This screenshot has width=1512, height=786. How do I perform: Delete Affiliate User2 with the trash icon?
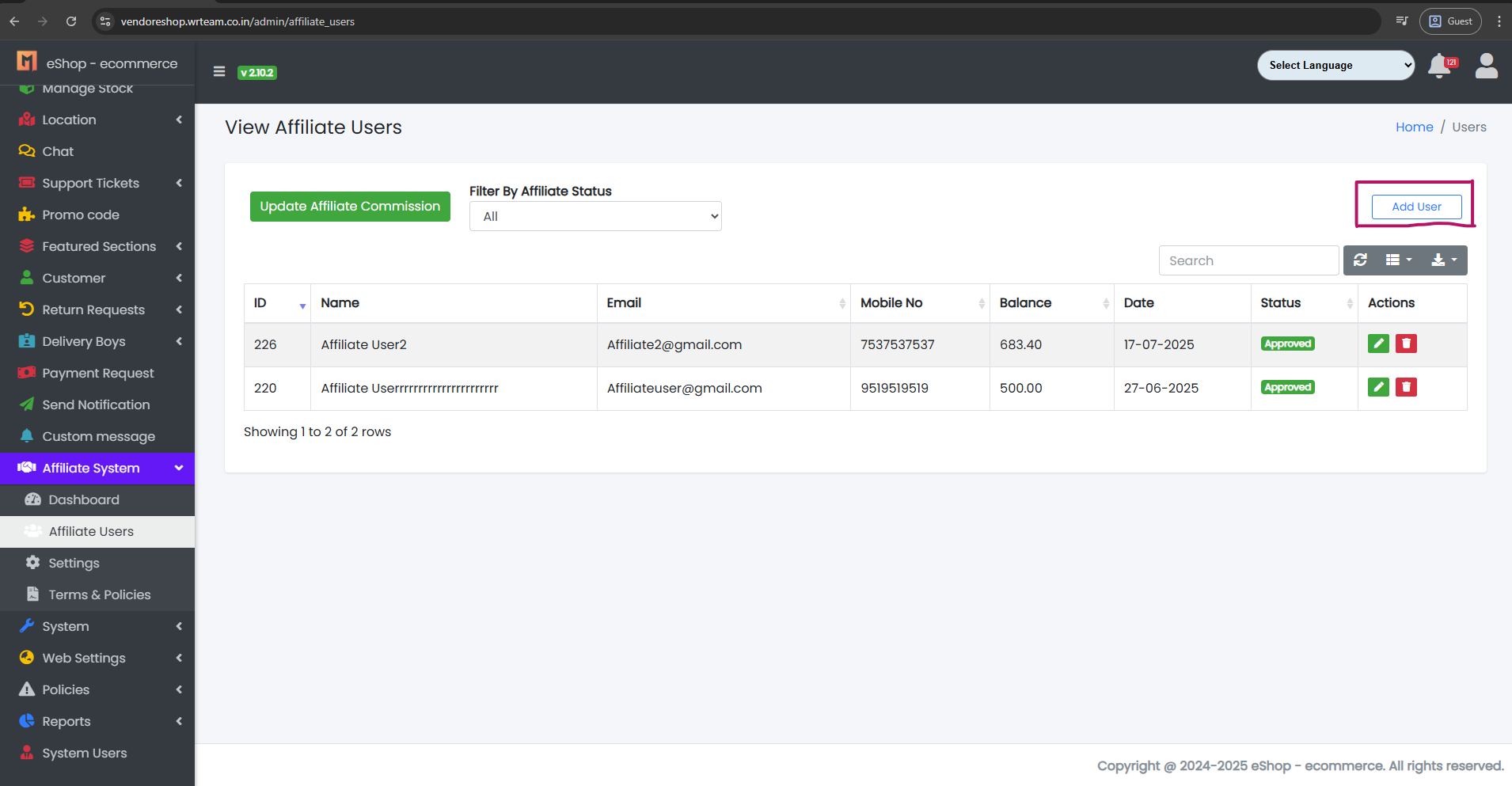tap(1406, 344)
